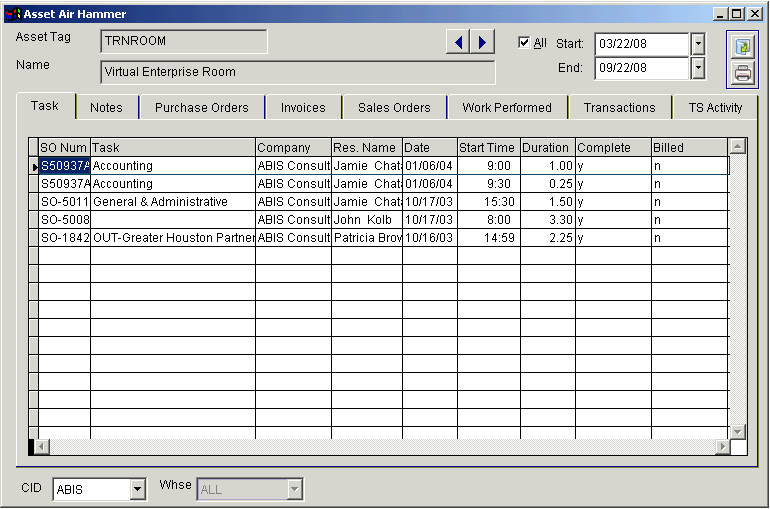
Task: Click the printer icon button
Action: click(x=742, y=73)
